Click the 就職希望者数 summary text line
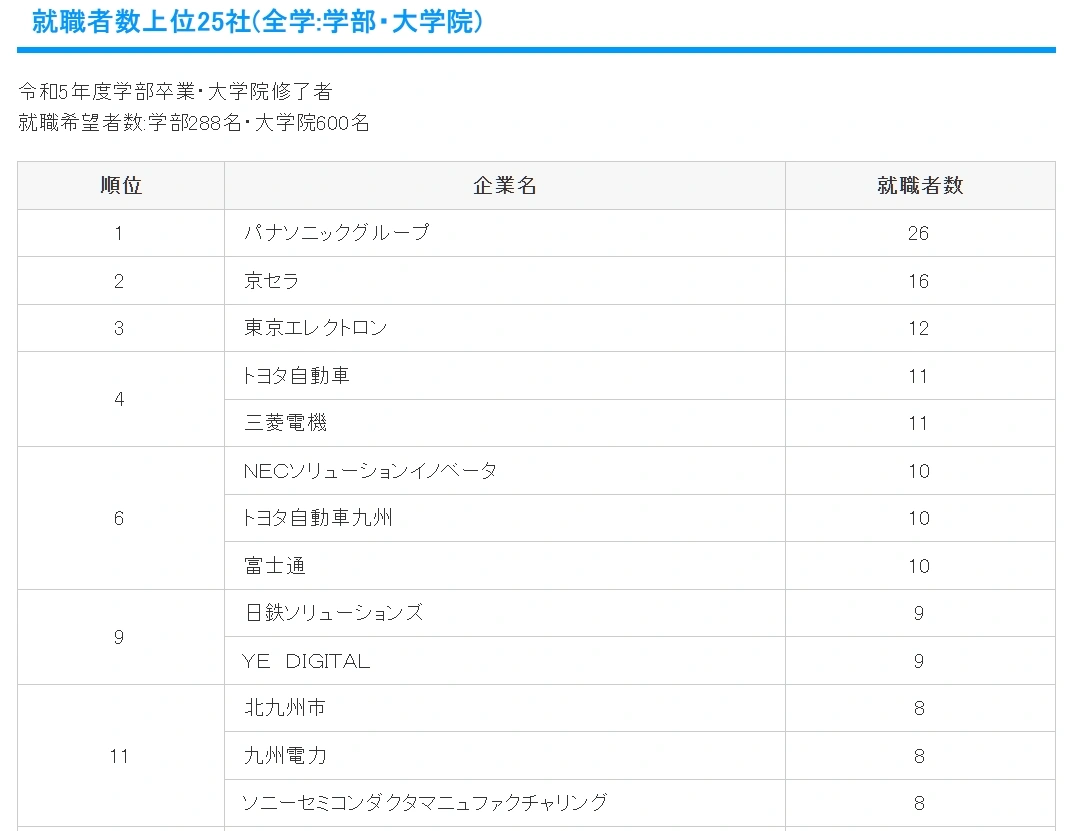1072x831 pixels. [194, 124]
